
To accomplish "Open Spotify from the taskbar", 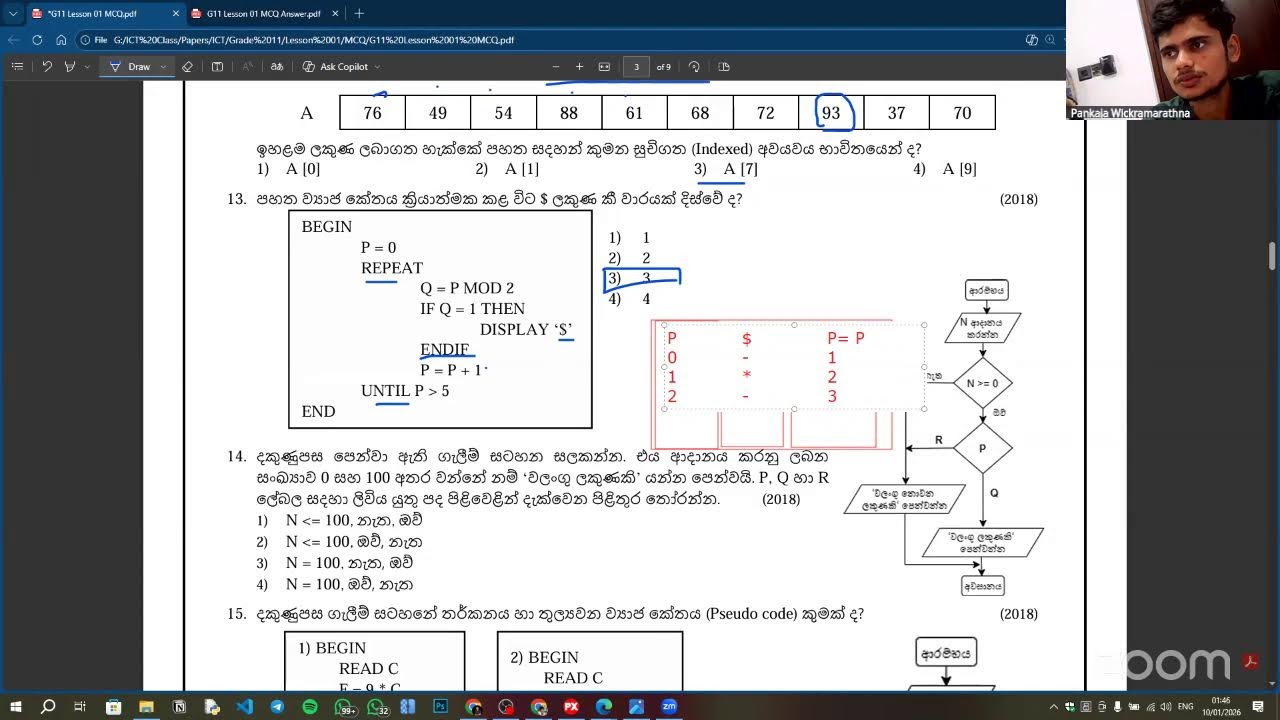I will pos(310,707).
